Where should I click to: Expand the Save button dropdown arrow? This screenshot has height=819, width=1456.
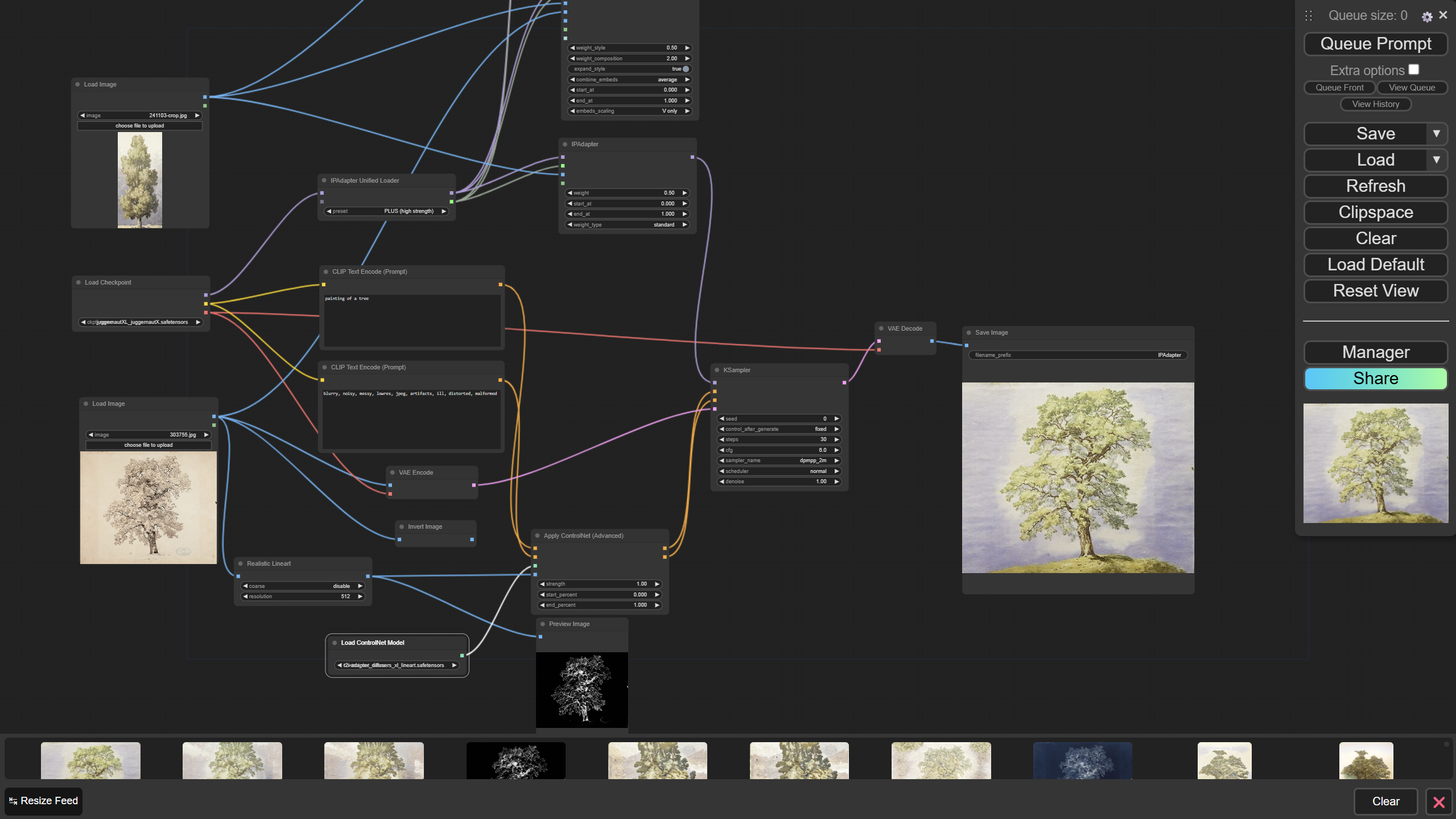point(1436,134)
